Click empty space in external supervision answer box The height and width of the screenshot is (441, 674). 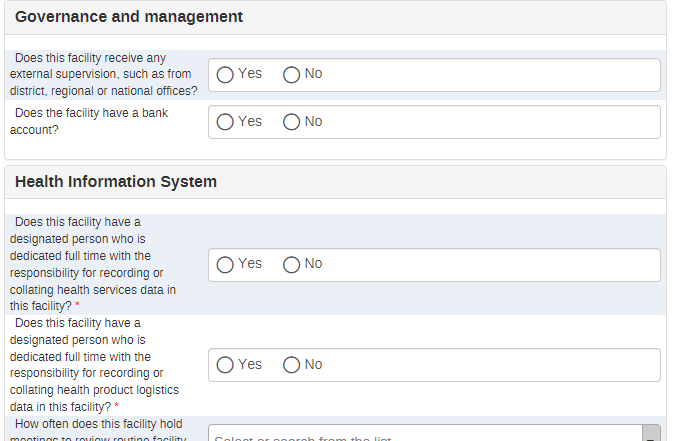pos(490,75)
